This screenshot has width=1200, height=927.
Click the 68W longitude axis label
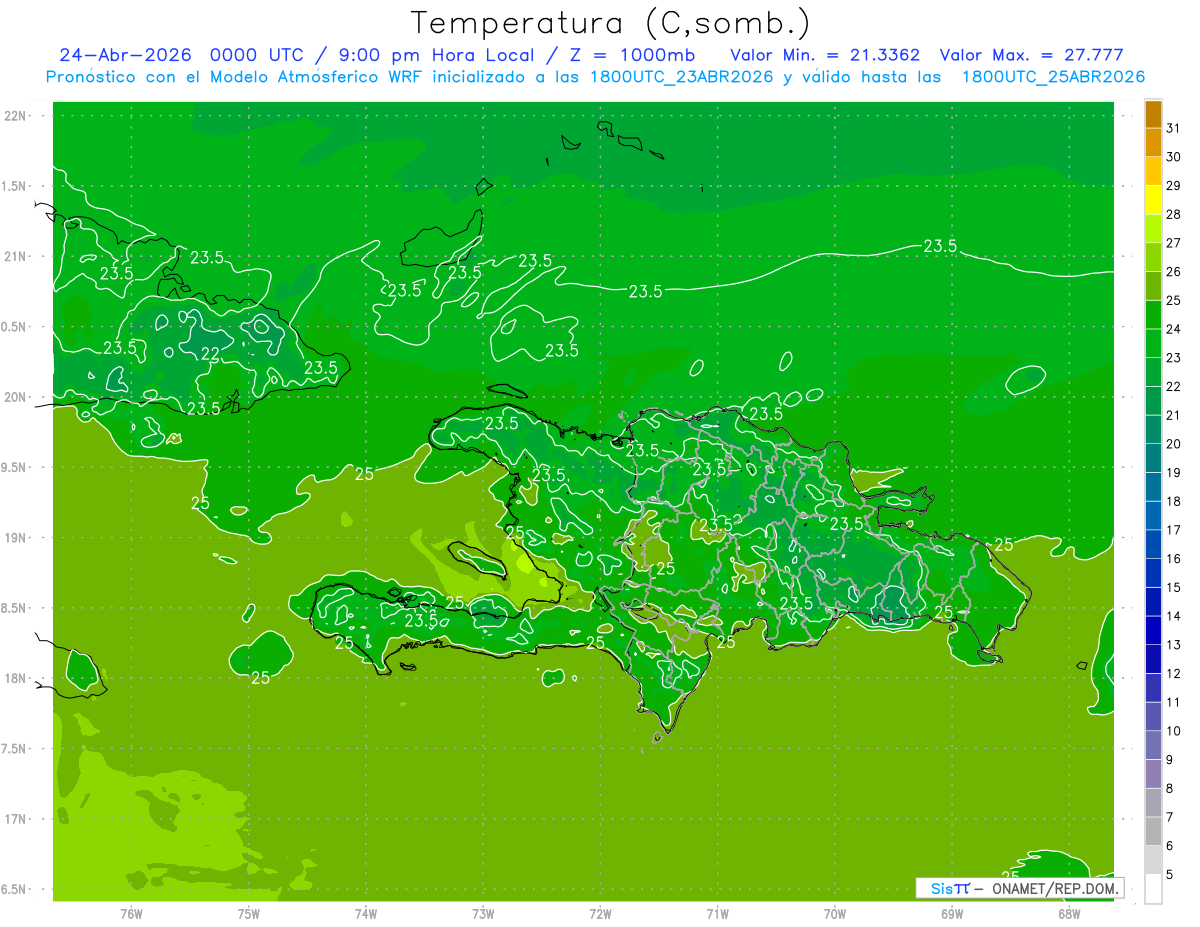1069,913
